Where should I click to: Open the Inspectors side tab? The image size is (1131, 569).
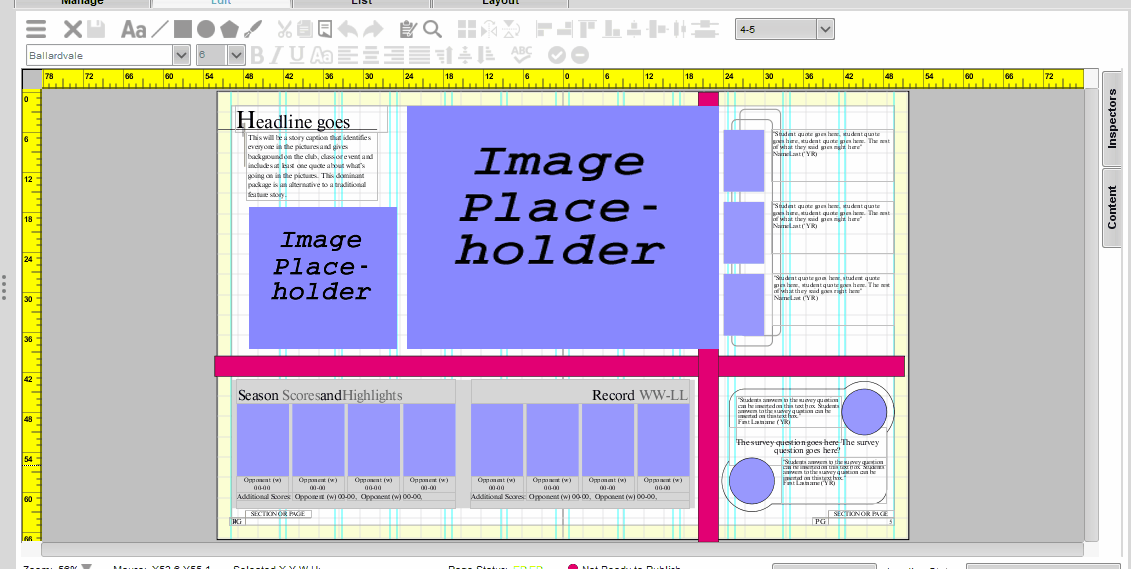point(1112,118)
